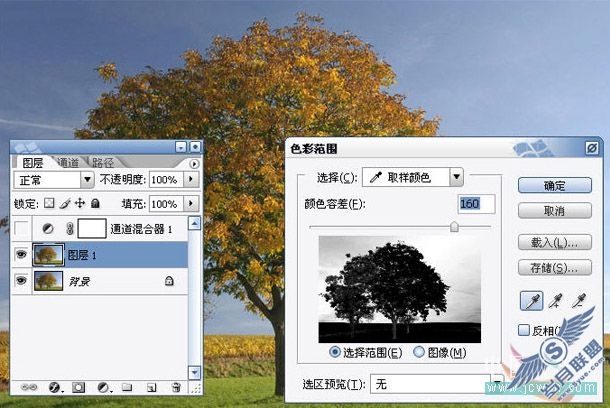Select the 通道混合器 1 layer name
This screenshot has width=610, height=408.
tap(141, 229)
